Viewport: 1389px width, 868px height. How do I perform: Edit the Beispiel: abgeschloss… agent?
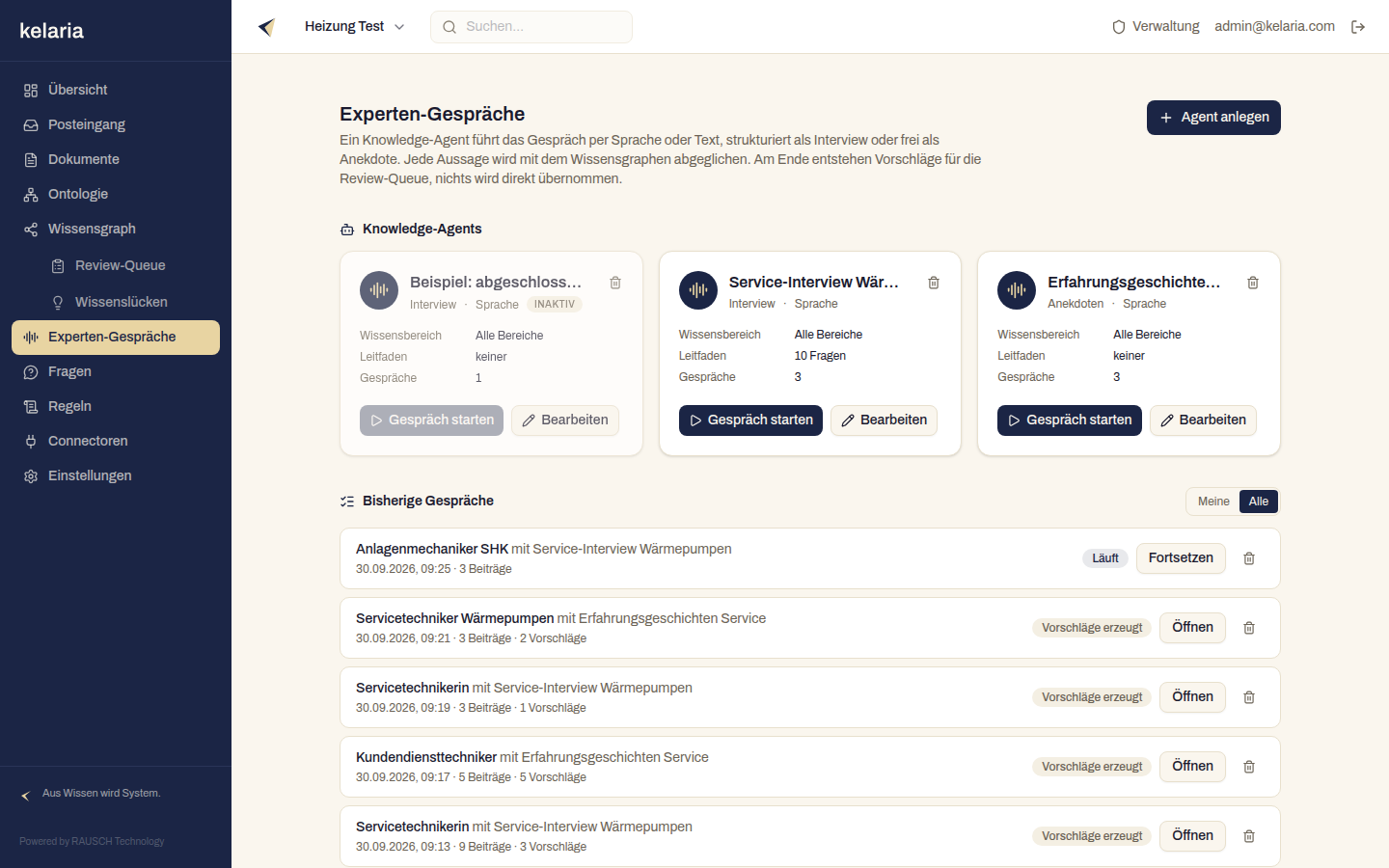click(x=565, y=420)
